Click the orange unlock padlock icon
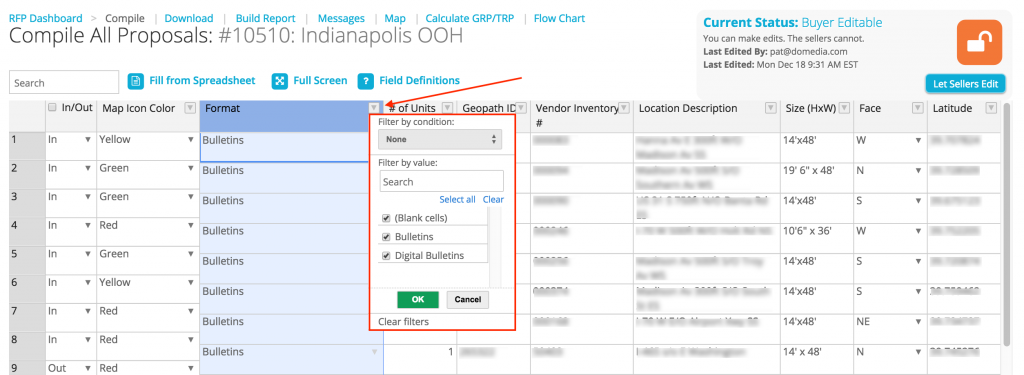Image resolution: width=1024 pixels, height=375 pixels. (x=979, y=42)
